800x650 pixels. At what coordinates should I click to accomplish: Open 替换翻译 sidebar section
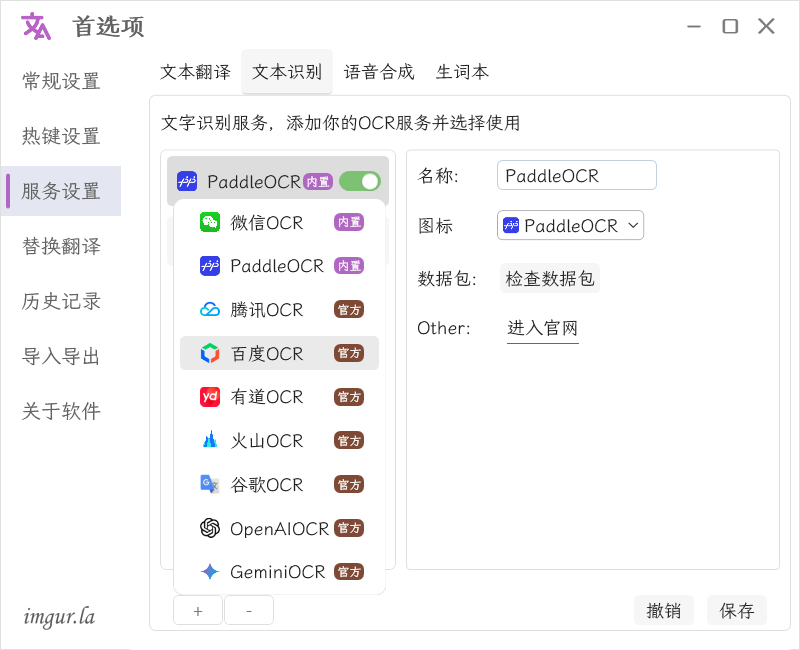(61, 246)
